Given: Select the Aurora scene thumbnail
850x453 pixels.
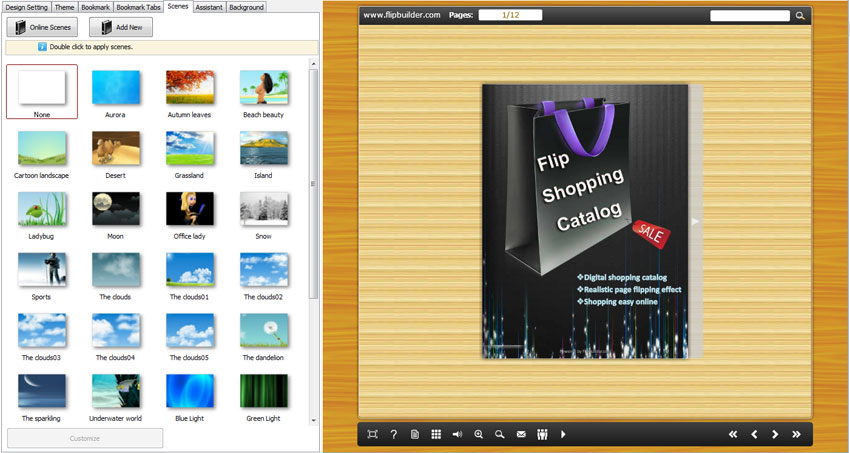Looking at the screenshot, I should click(x=115, y=89).
